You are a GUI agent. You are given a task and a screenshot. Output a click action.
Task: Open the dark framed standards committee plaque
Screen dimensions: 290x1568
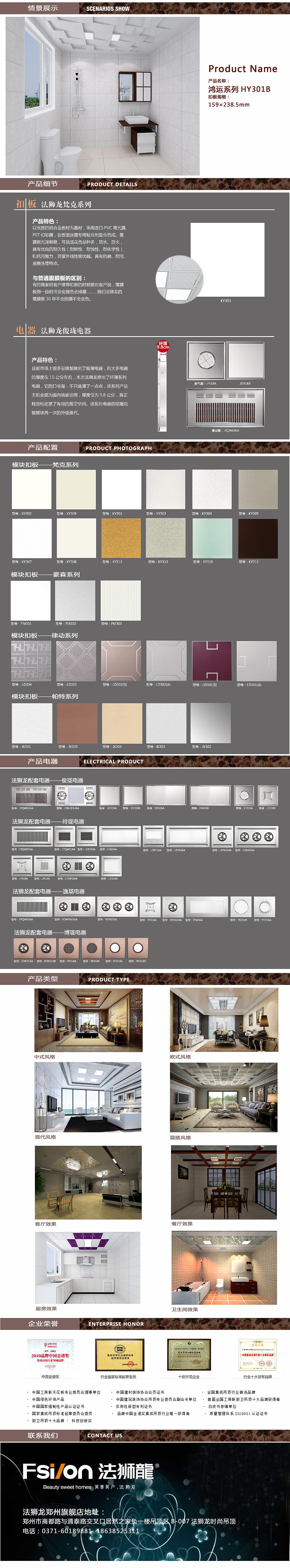point(120,1356)
